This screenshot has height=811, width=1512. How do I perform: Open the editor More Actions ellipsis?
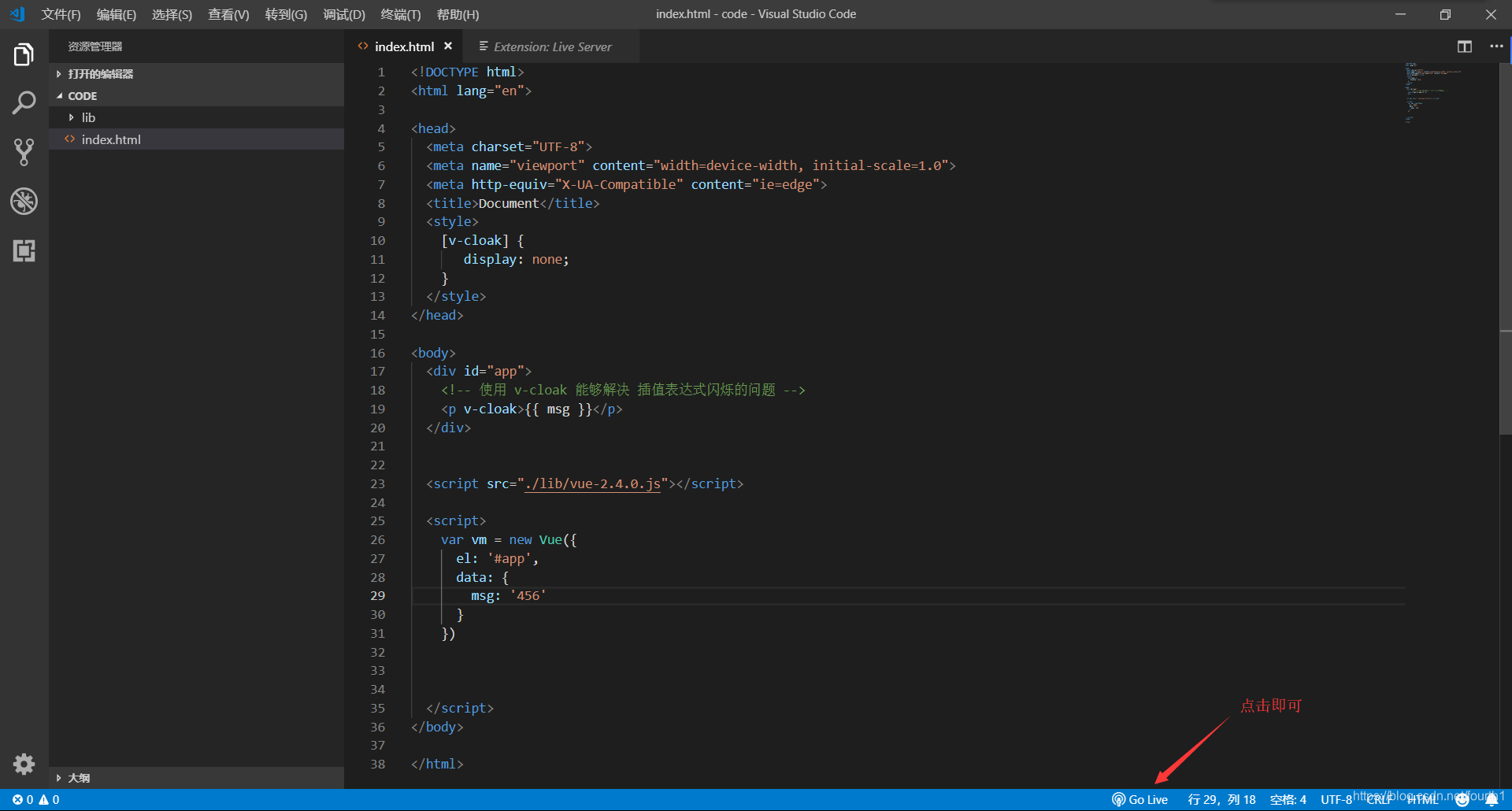tap(1496, 46)
